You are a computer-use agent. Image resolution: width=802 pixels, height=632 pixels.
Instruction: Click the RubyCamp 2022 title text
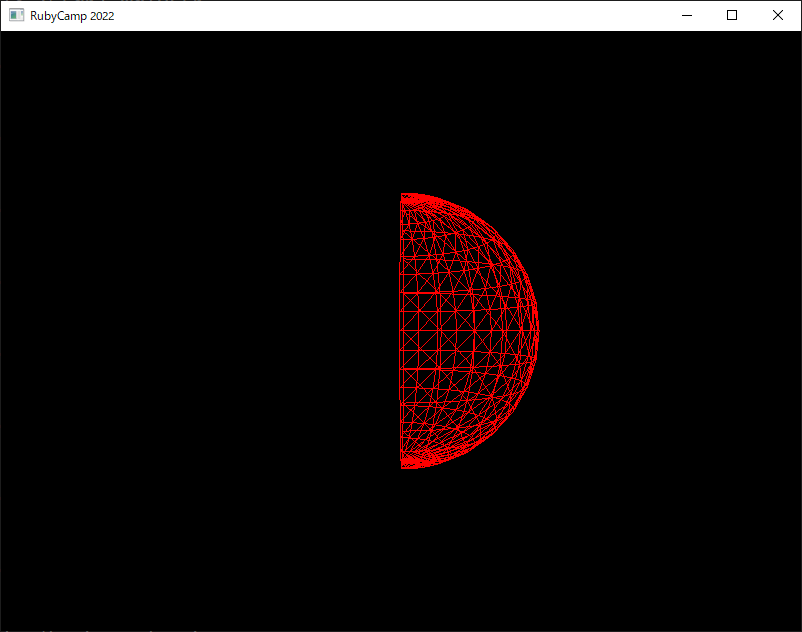click(72, 16)
